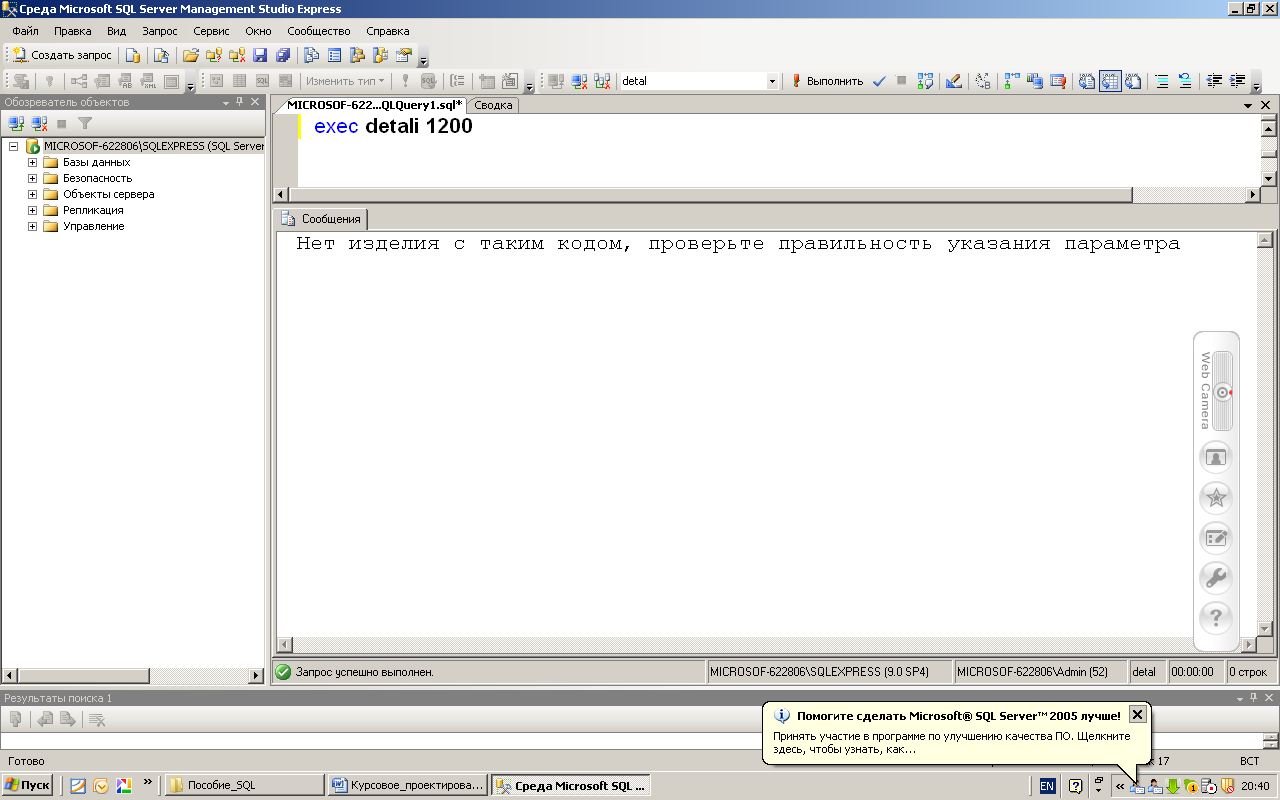Viewport: 1280px width, 800px height.
Task: Select the Управление tree item label
Action: (x=94, y=226)
